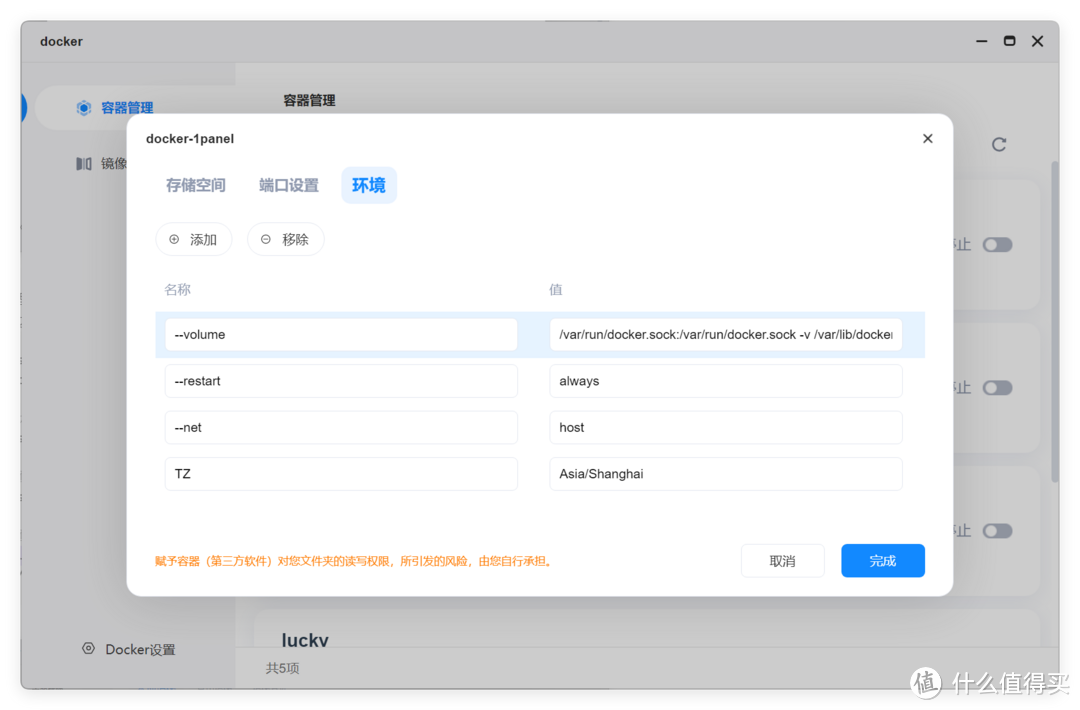Click the 值 column header
Image resolution: width=1080 pixels, height=710 pixels.
pos(555,290)
